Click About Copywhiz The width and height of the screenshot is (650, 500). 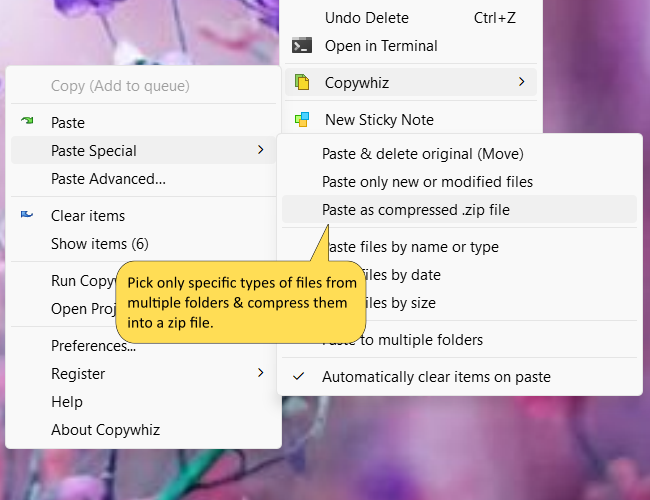[105, 430]
